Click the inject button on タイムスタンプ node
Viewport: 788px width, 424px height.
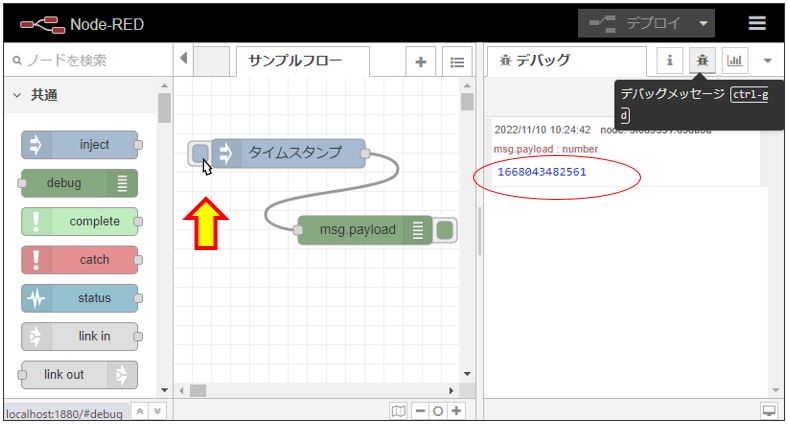pos(199,153)
